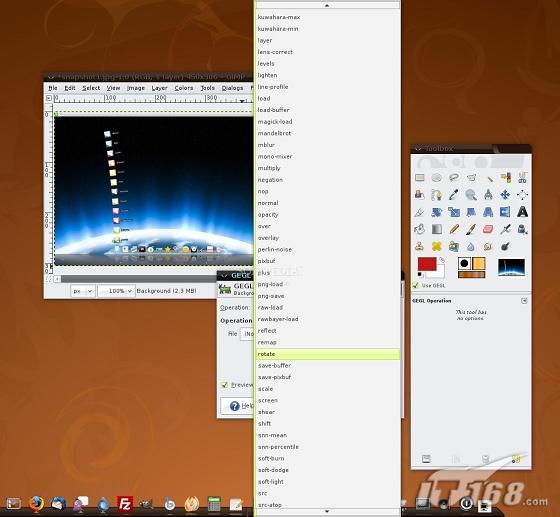Screen dimensions: 560x517
Task: Select the Dodge/Burn tool
Action: tap(505, 246)
